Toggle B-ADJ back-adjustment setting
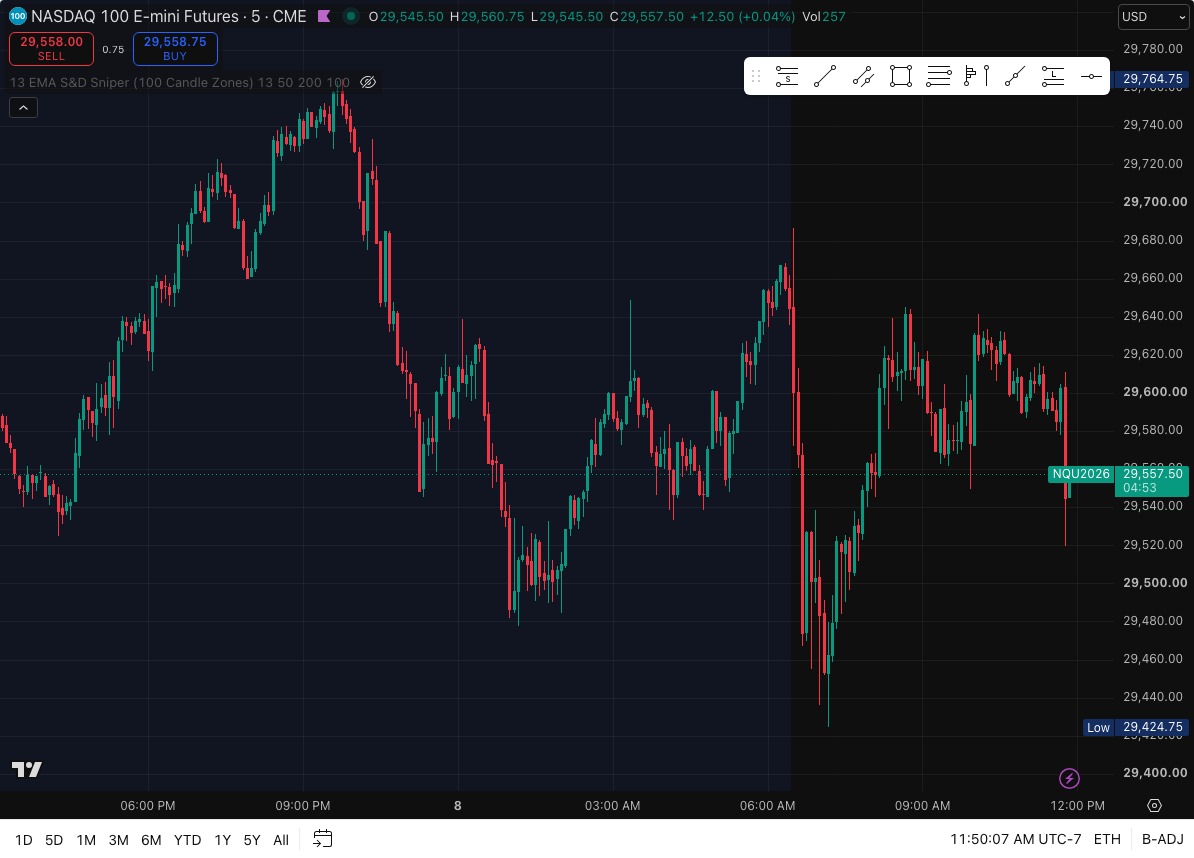Screen dimensions: 1194x858 pyautogui.click(x=1163, y=839)
